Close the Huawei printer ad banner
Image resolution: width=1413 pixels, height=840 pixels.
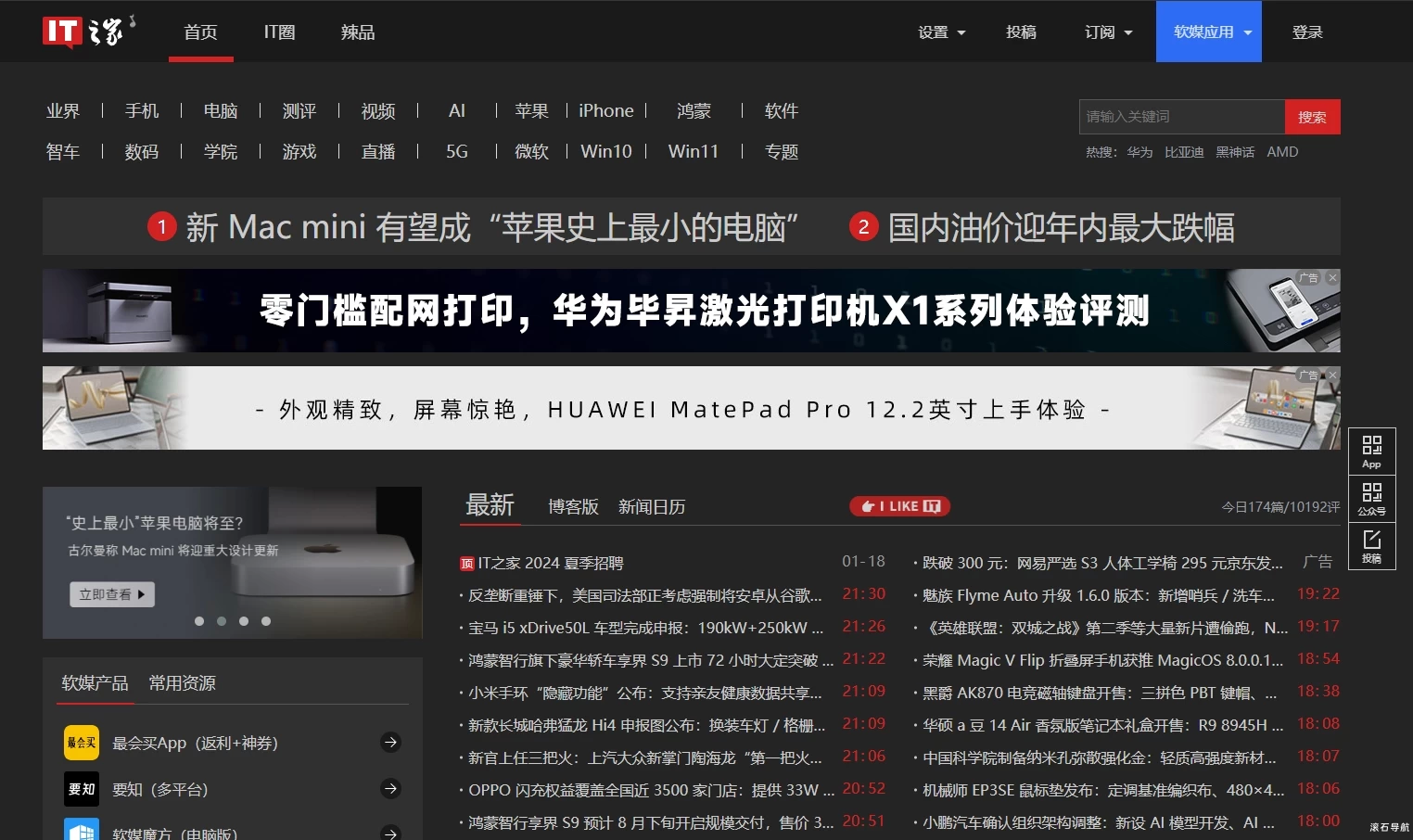(1332, 277)
